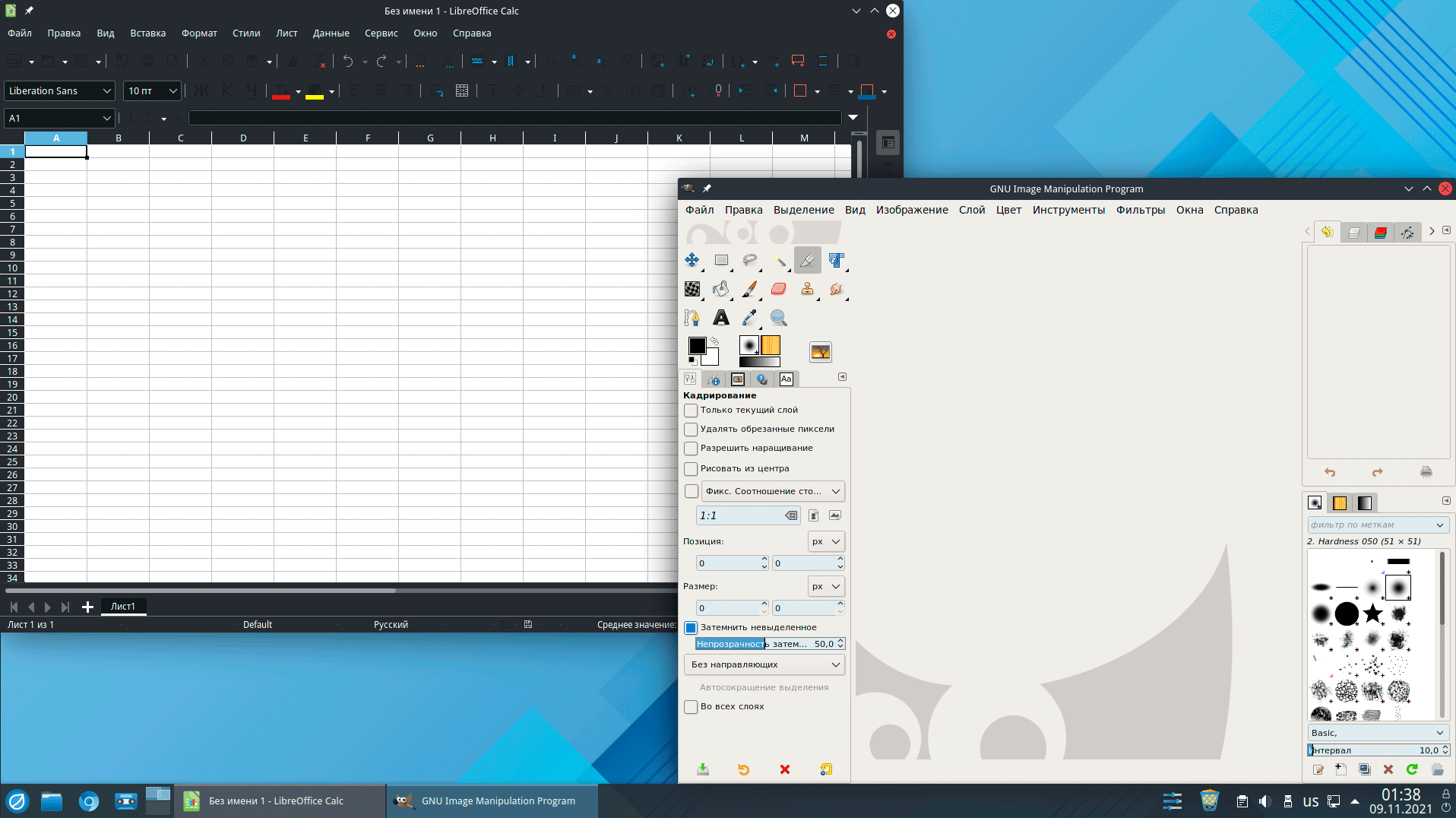Image resolution: width=1456 pixels, height=818 pixels.
Task: Select the Bucket Fill tool
Action: 720,289
